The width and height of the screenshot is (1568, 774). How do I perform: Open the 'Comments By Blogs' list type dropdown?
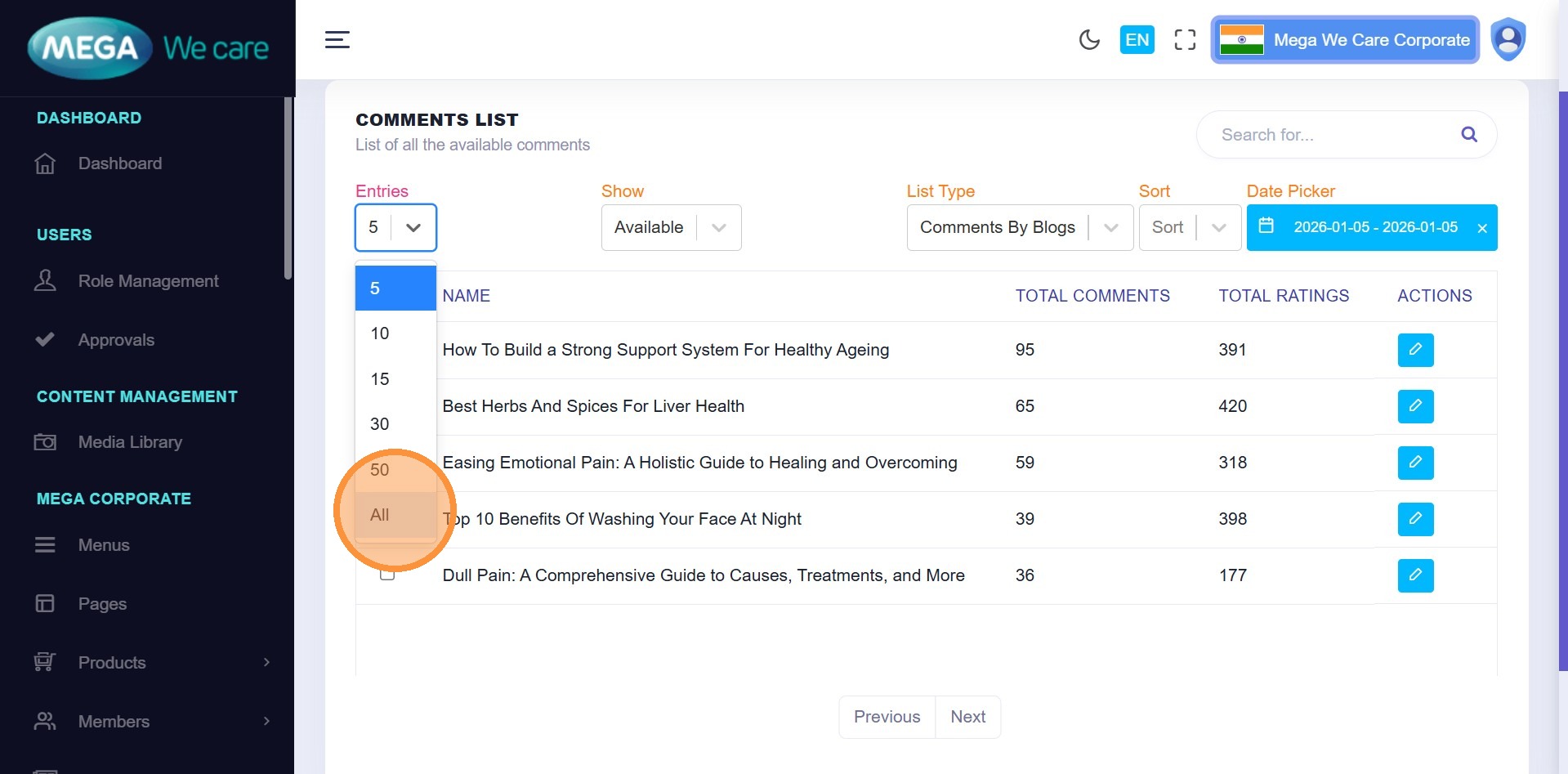point(1019,227)
